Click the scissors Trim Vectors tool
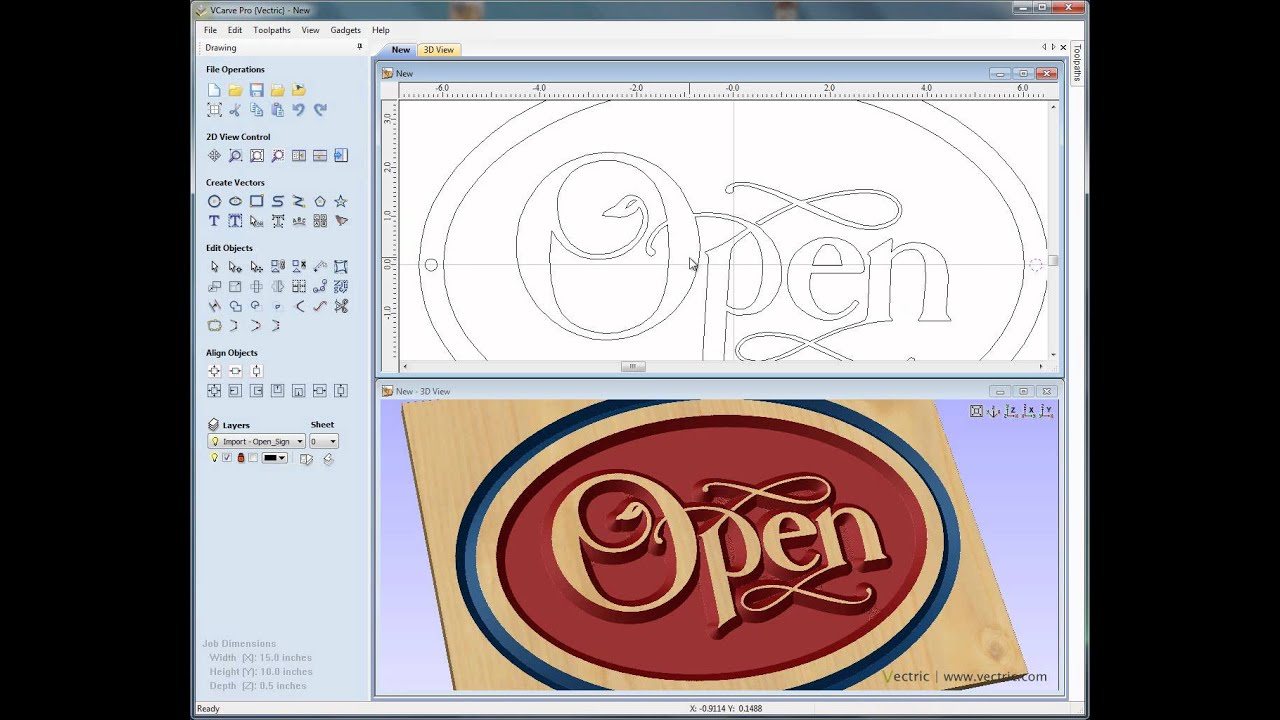Viewport: 1280px width, 720px height. point(341,306)
